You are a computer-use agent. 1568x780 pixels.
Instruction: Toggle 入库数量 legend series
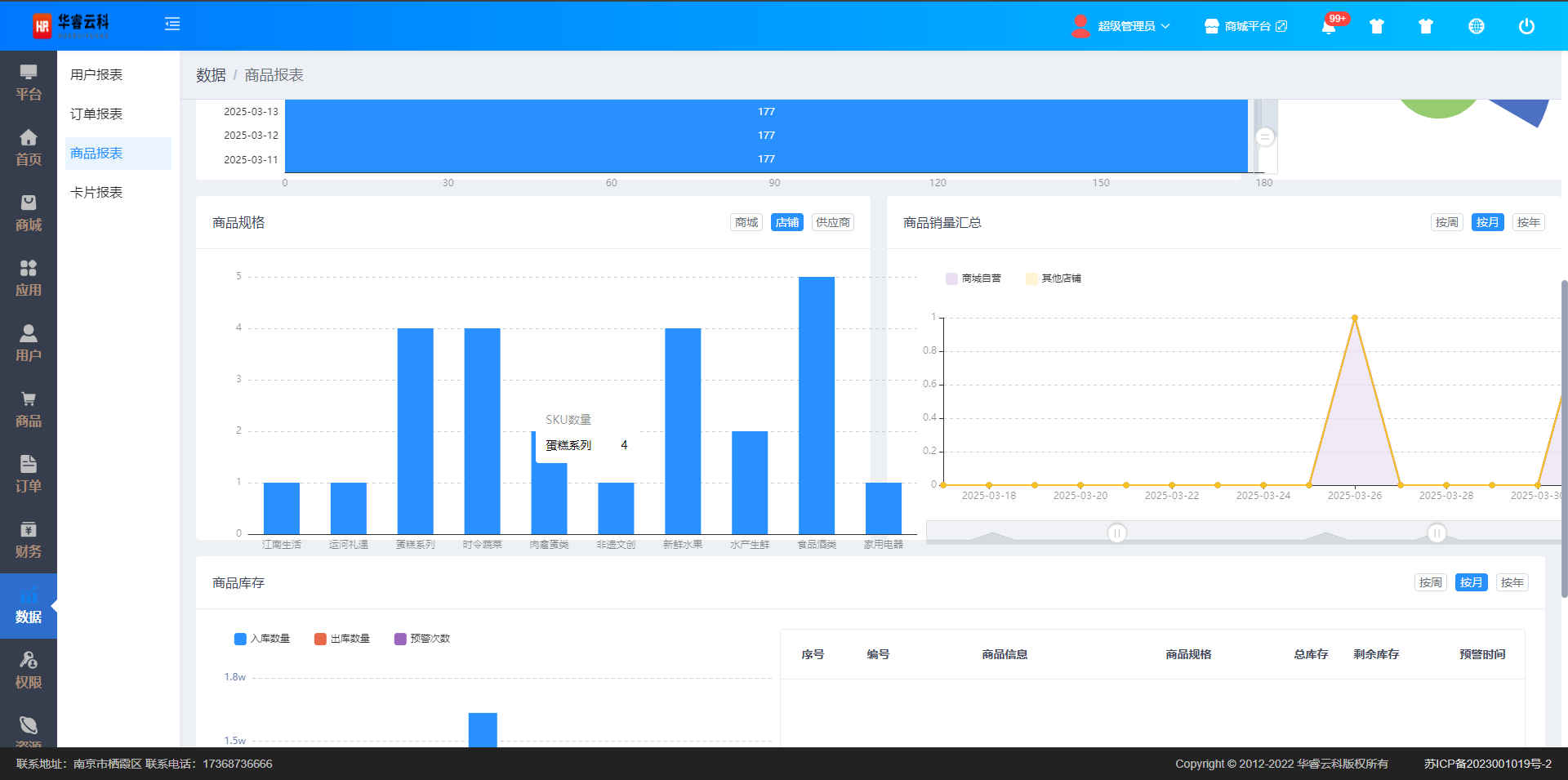click(261, 639)
